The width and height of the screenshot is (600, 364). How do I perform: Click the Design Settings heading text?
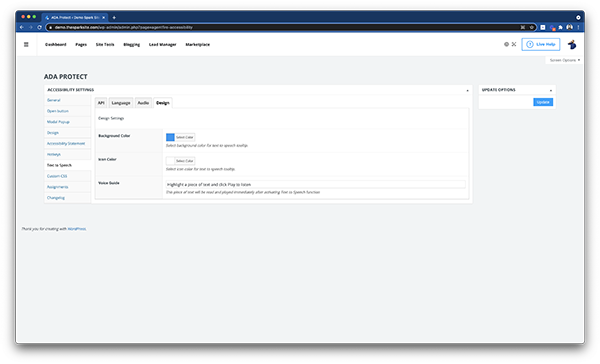pyautogui.click(x=111, y=118)
